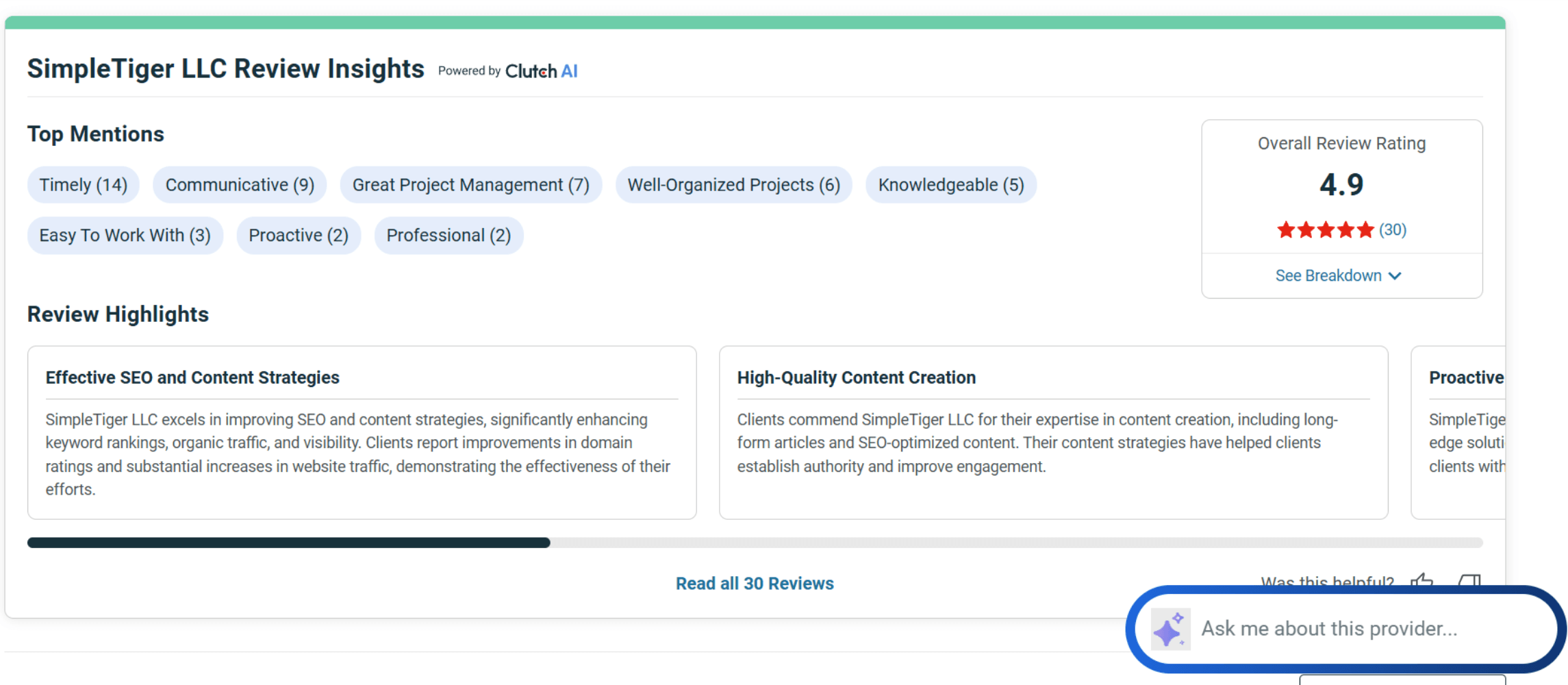Image resolution: width=1568 pixels, height=685 pixels.
Task: Click the five red stars rating
Action: pos(1325,229)
